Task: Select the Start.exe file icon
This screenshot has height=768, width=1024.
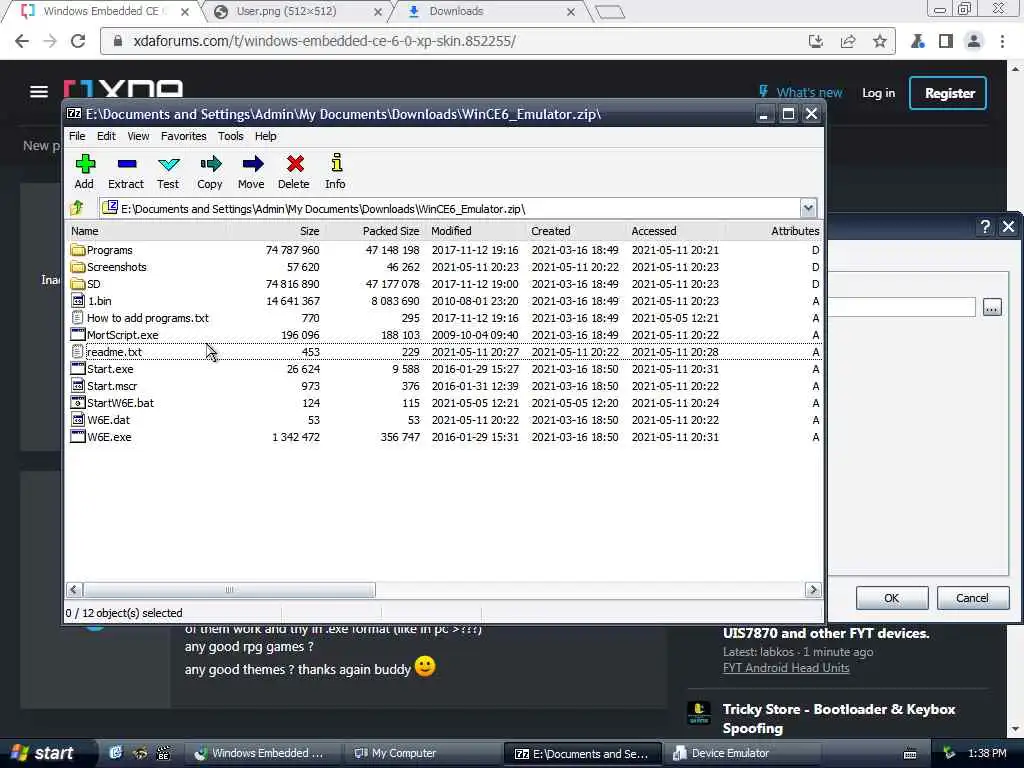Action: pos(78,369)
